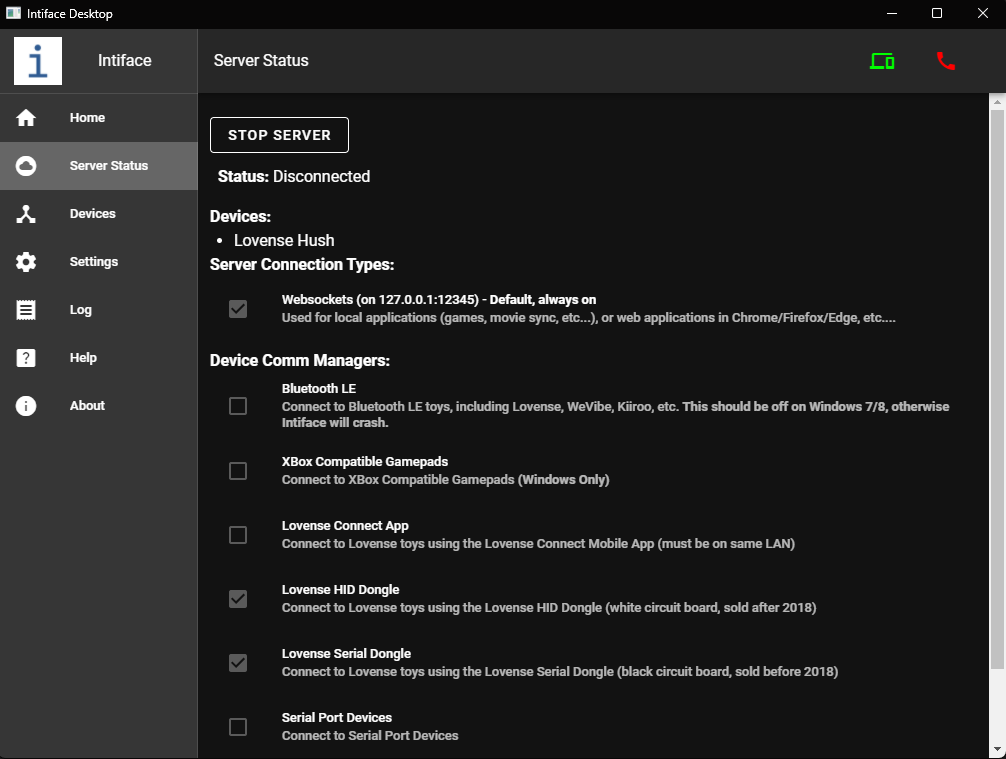
Task: Enable the Lovense Connect App checkbox
Action: (x=238, y=535)
